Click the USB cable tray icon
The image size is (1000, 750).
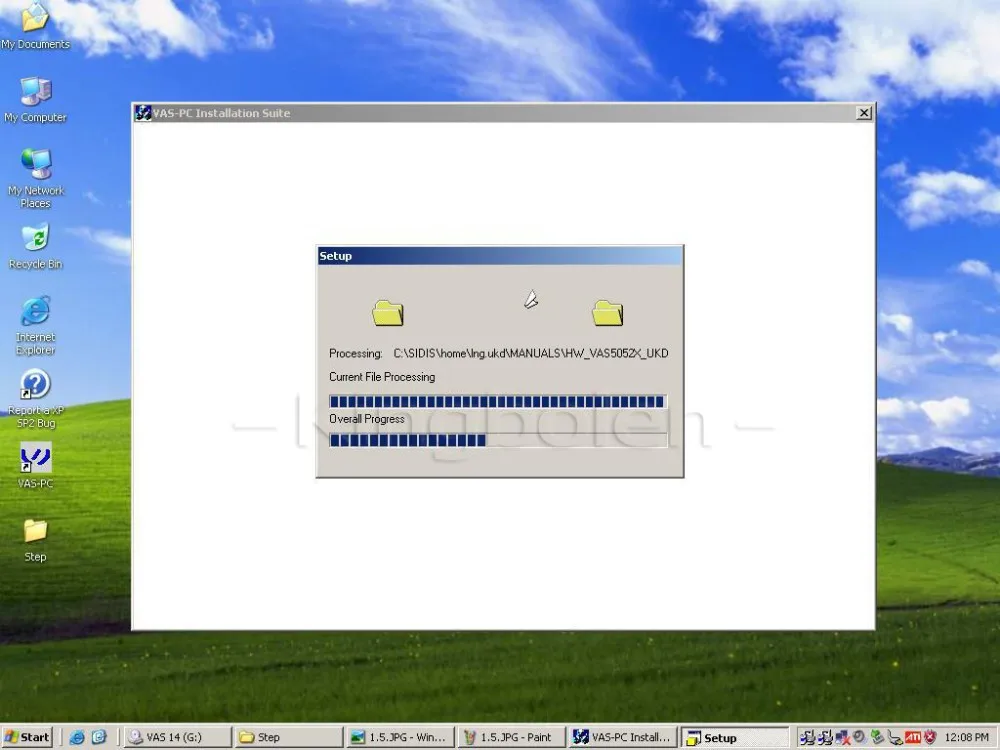coord(895,738)
